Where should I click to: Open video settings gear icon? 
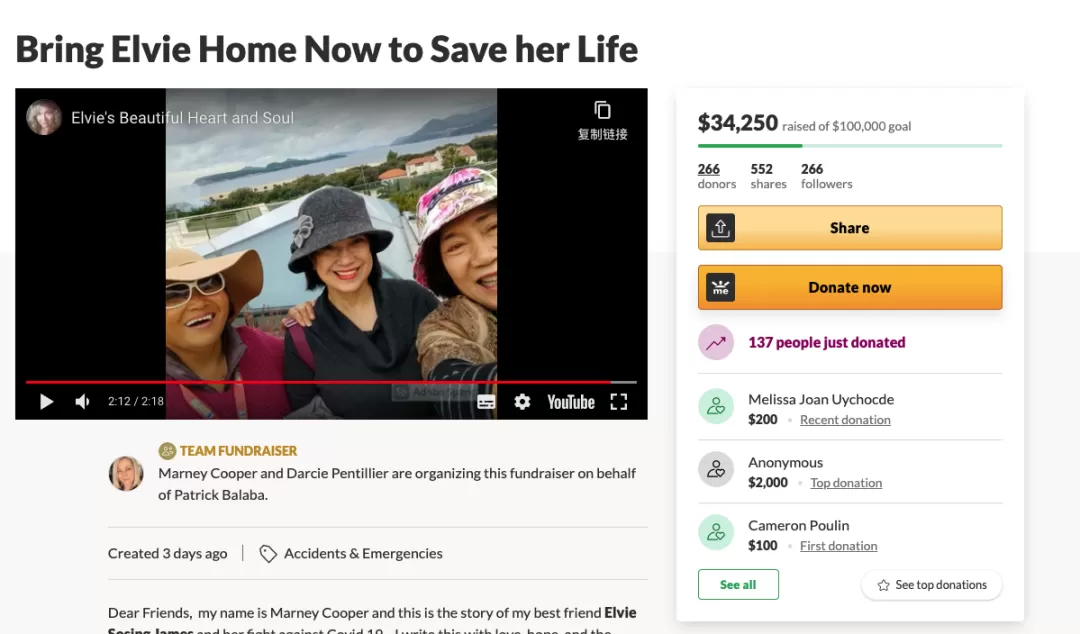pyautogui.click(x=522, y=402)
